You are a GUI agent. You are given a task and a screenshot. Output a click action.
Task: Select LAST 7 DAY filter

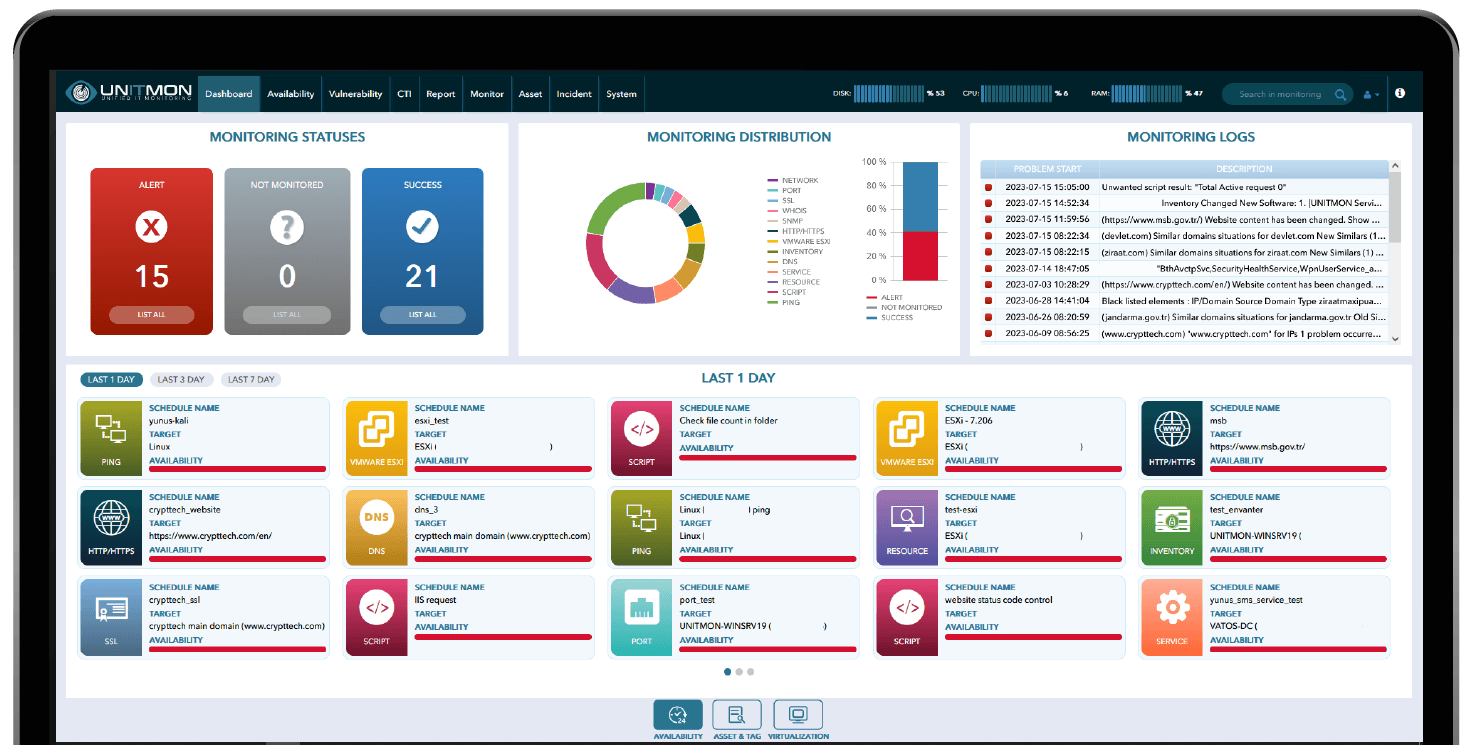[251, 380]
